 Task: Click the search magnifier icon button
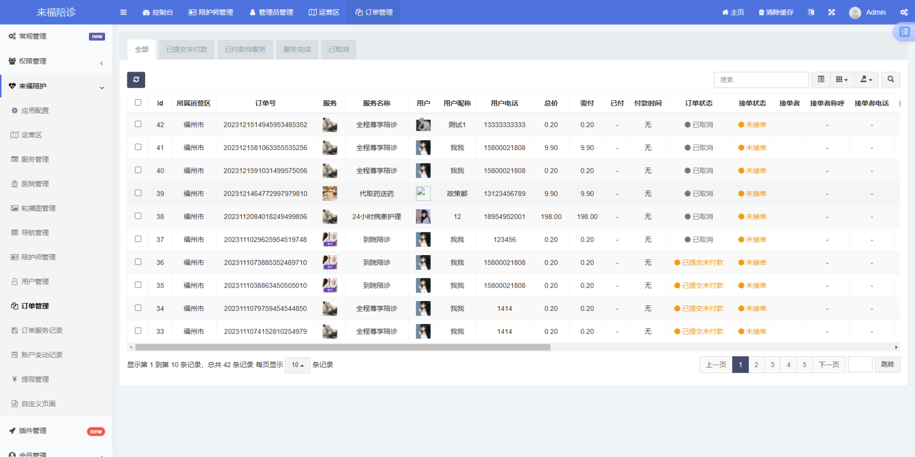coord(890,79)
